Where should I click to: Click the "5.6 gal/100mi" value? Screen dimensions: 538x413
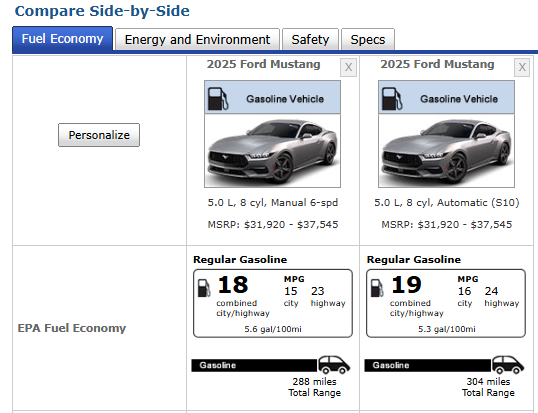(273, 329)
